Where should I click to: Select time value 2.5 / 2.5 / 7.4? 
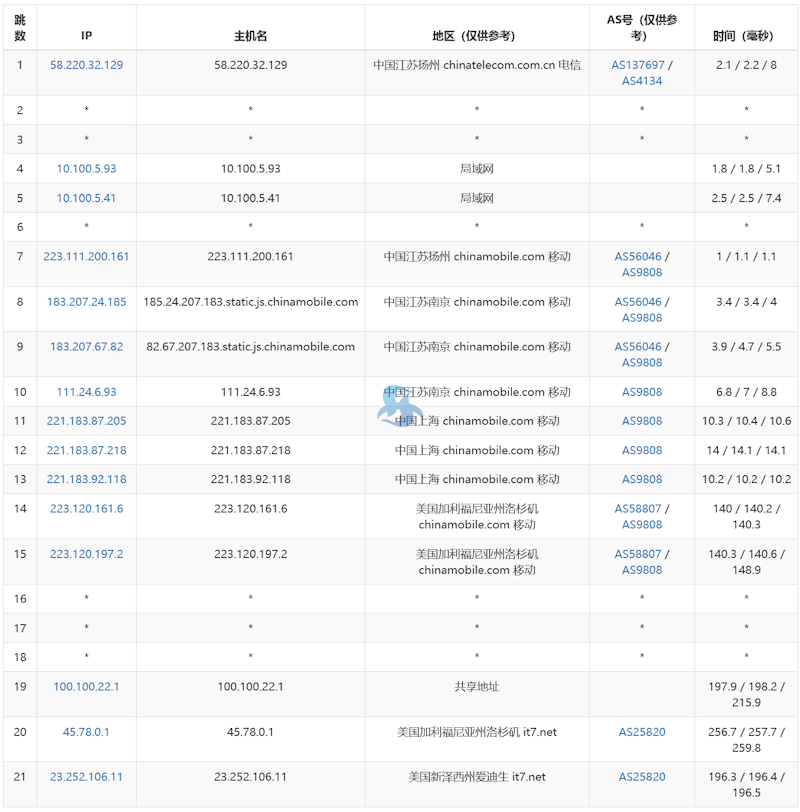coord(746,198)
